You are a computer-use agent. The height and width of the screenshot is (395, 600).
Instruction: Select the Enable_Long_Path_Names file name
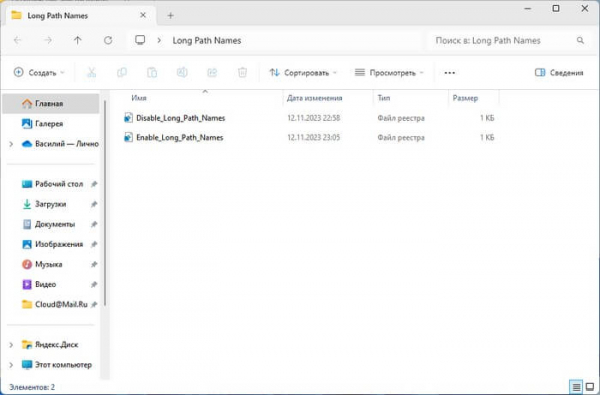point(179,137)
